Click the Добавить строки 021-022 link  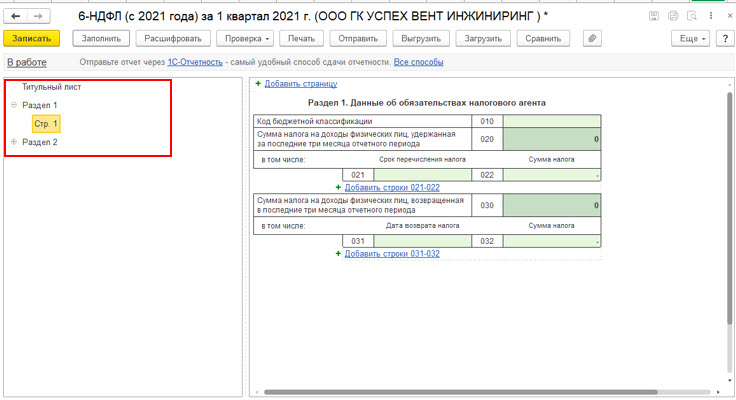[x=392, y=187]
